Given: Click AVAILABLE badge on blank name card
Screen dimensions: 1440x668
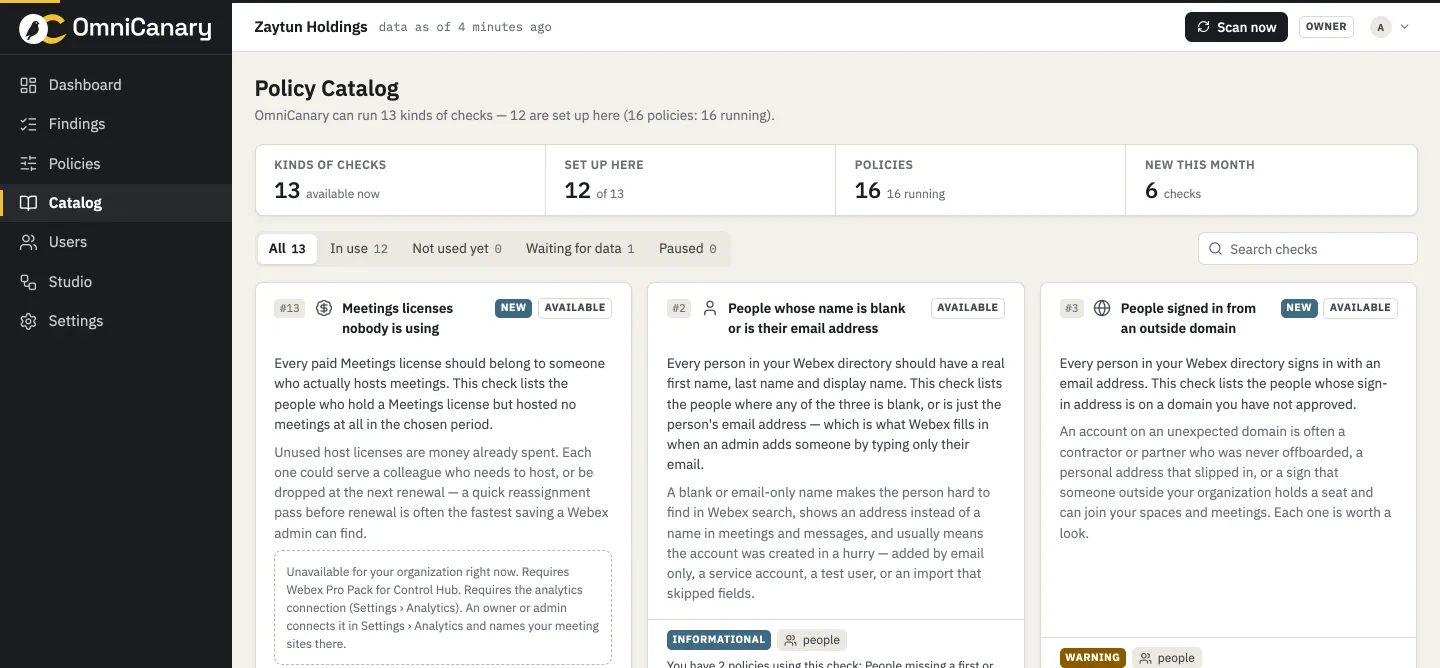Looking at the screenshot, I should pos(968,308).
